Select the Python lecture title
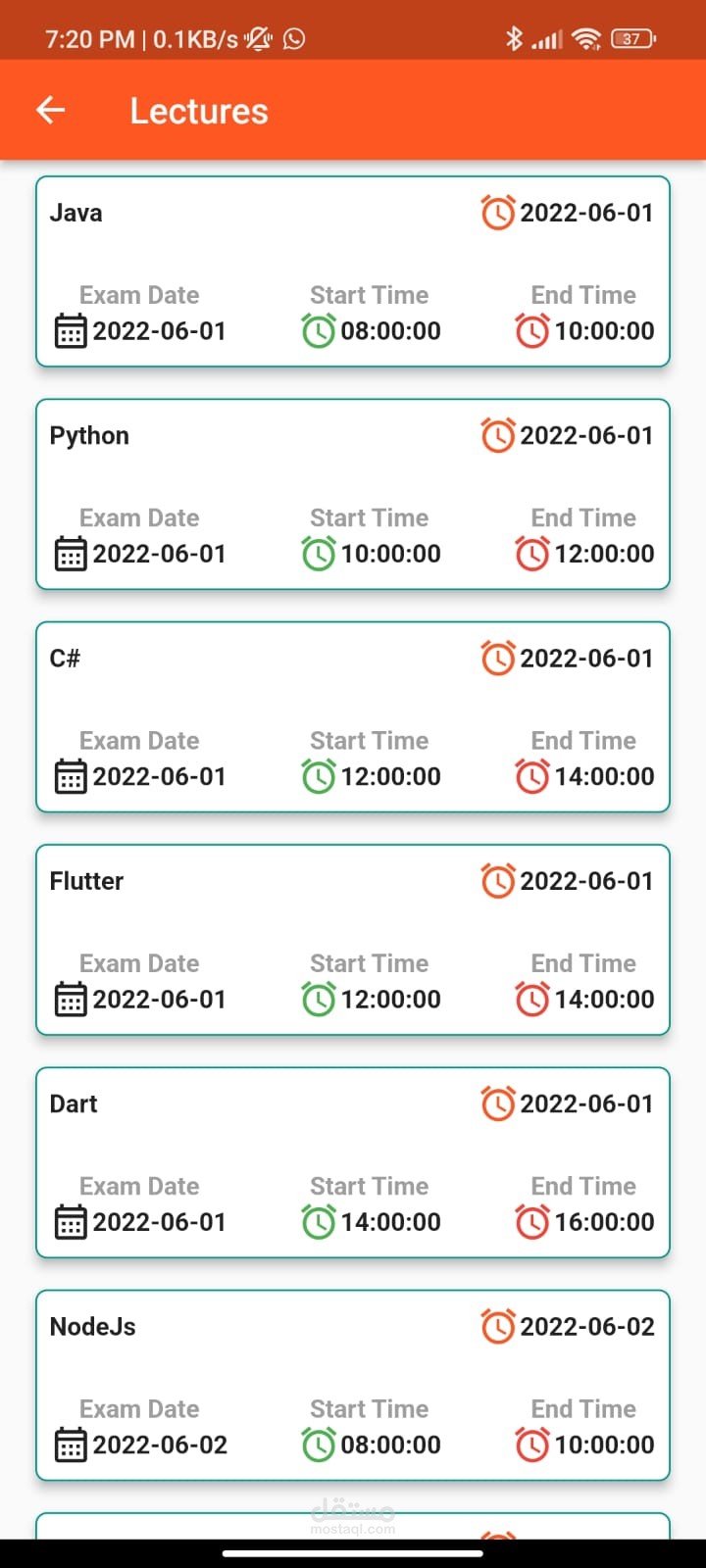Image resolution: width=706 pixels, height=1568 pixels. [89, 435]
